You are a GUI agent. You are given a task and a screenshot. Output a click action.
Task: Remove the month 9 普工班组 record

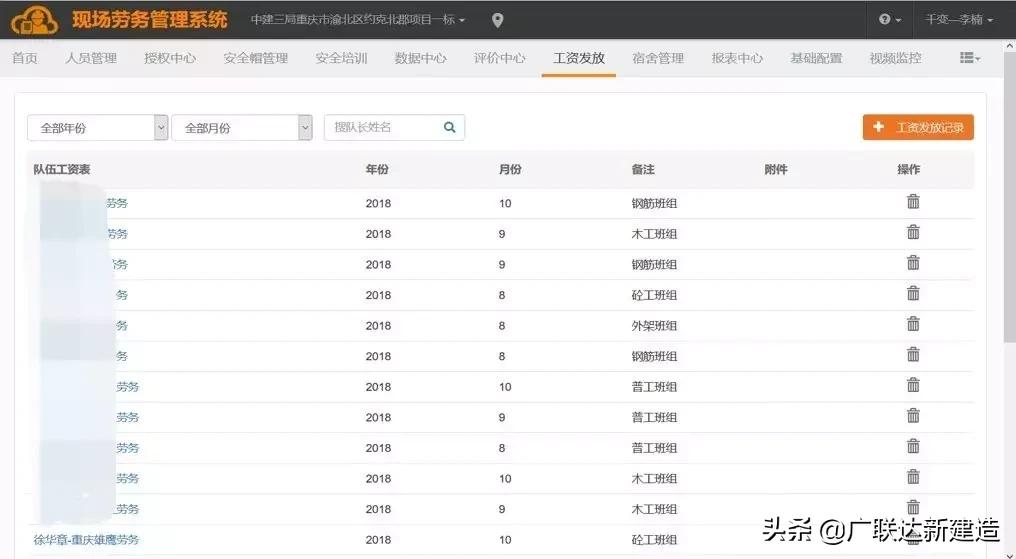coord(913,415)
